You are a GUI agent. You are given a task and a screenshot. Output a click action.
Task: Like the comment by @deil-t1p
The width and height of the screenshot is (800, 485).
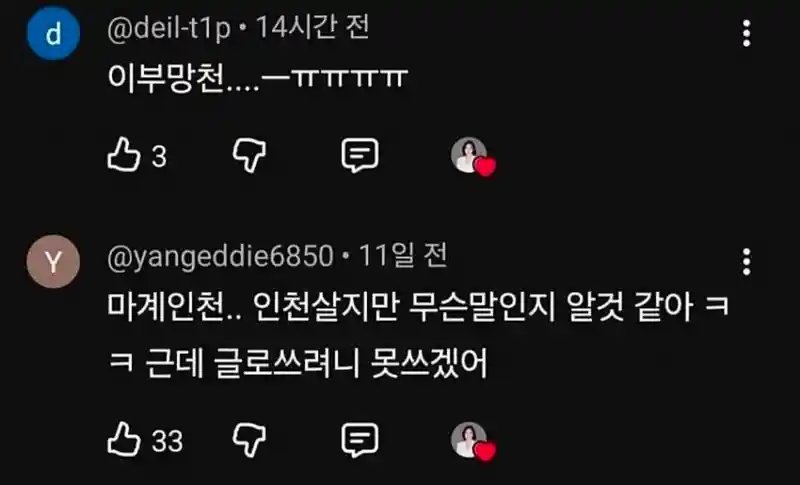[x=123, y=155]
